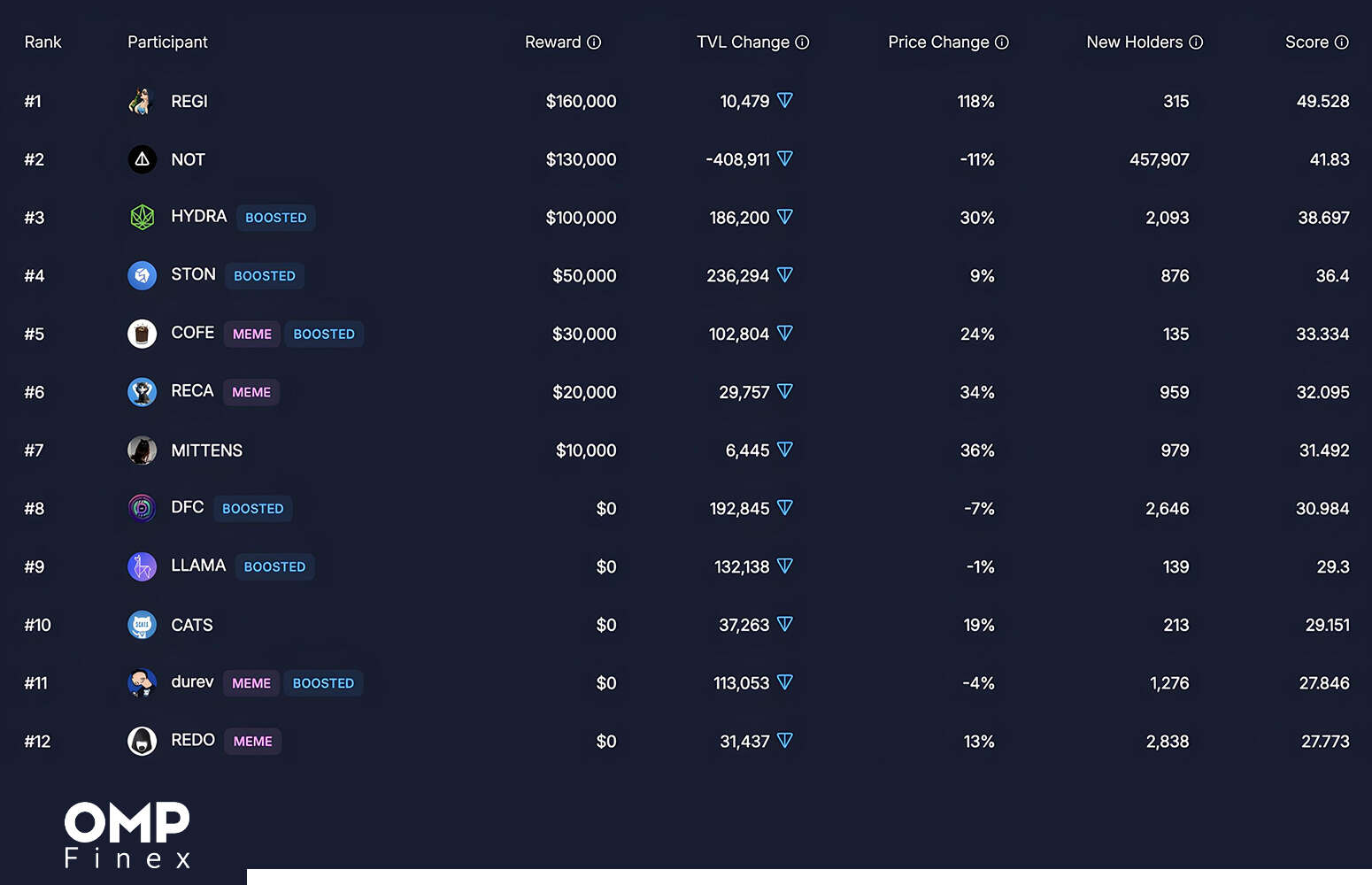This screenshot has width=1372, height=885.
Task: Click the TON symbol beside 37,263
Action: click(784, 624)
